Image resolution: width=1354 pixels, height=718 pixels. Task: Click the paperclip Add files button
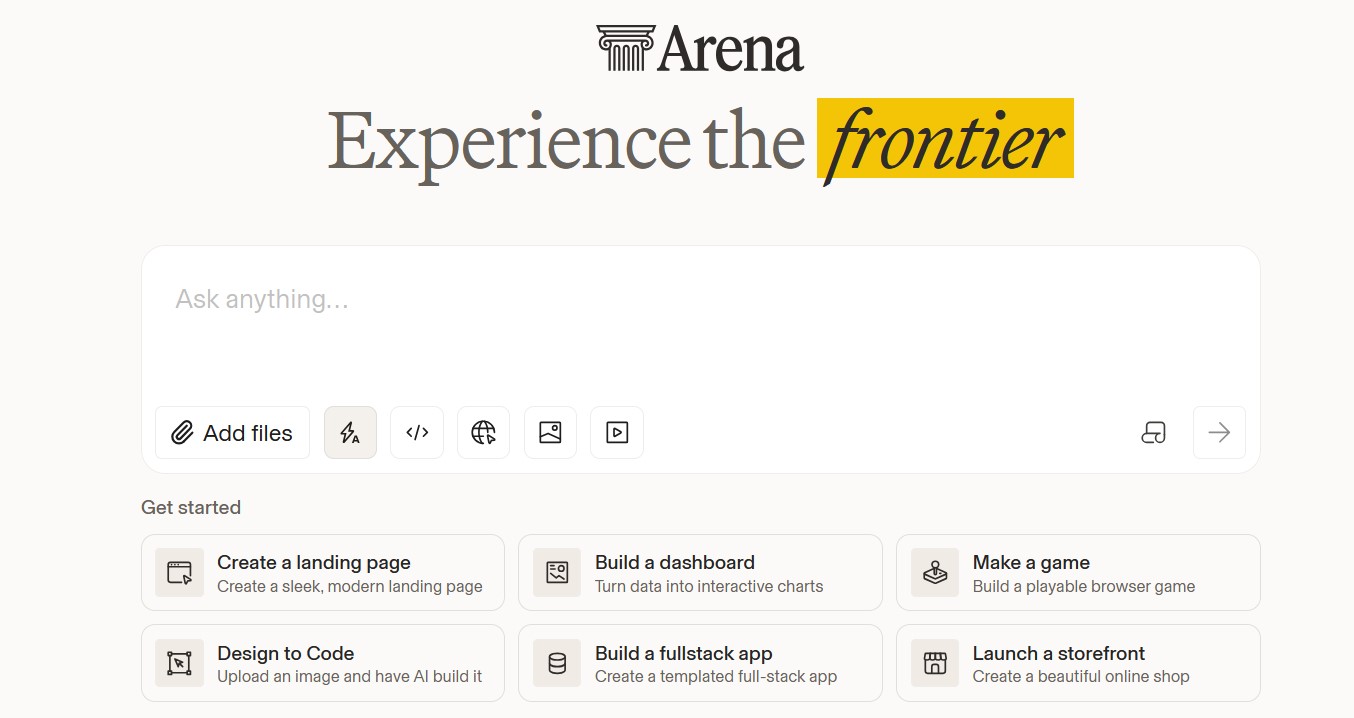232,432
